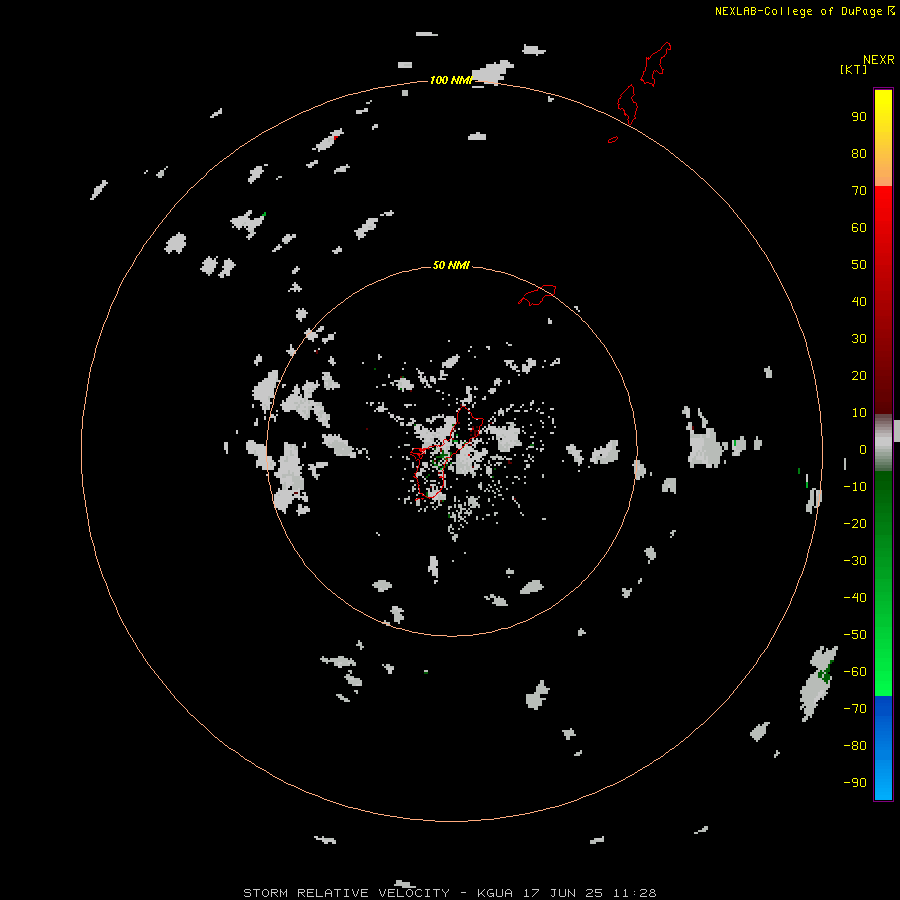Click the NEXR label above the color scale

[878, 60]
